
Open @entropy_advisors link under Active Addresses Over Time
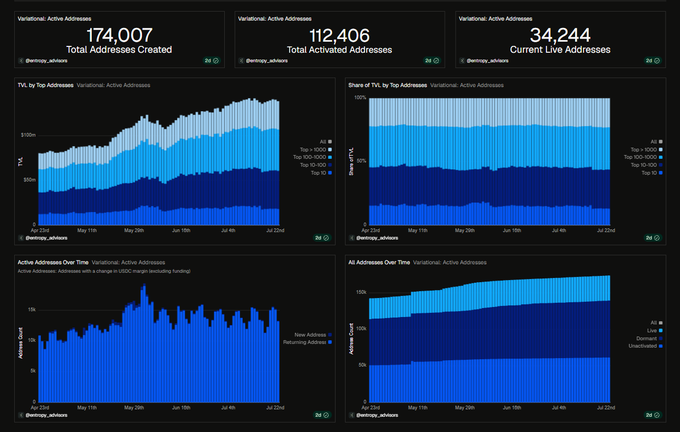(x=46, y=415)
